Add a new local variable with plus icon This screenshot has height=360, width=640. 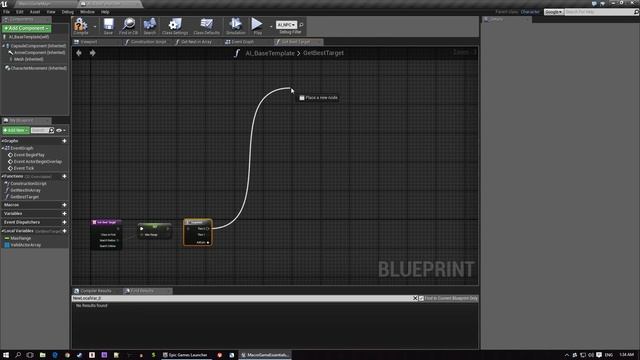pos(64,231)
